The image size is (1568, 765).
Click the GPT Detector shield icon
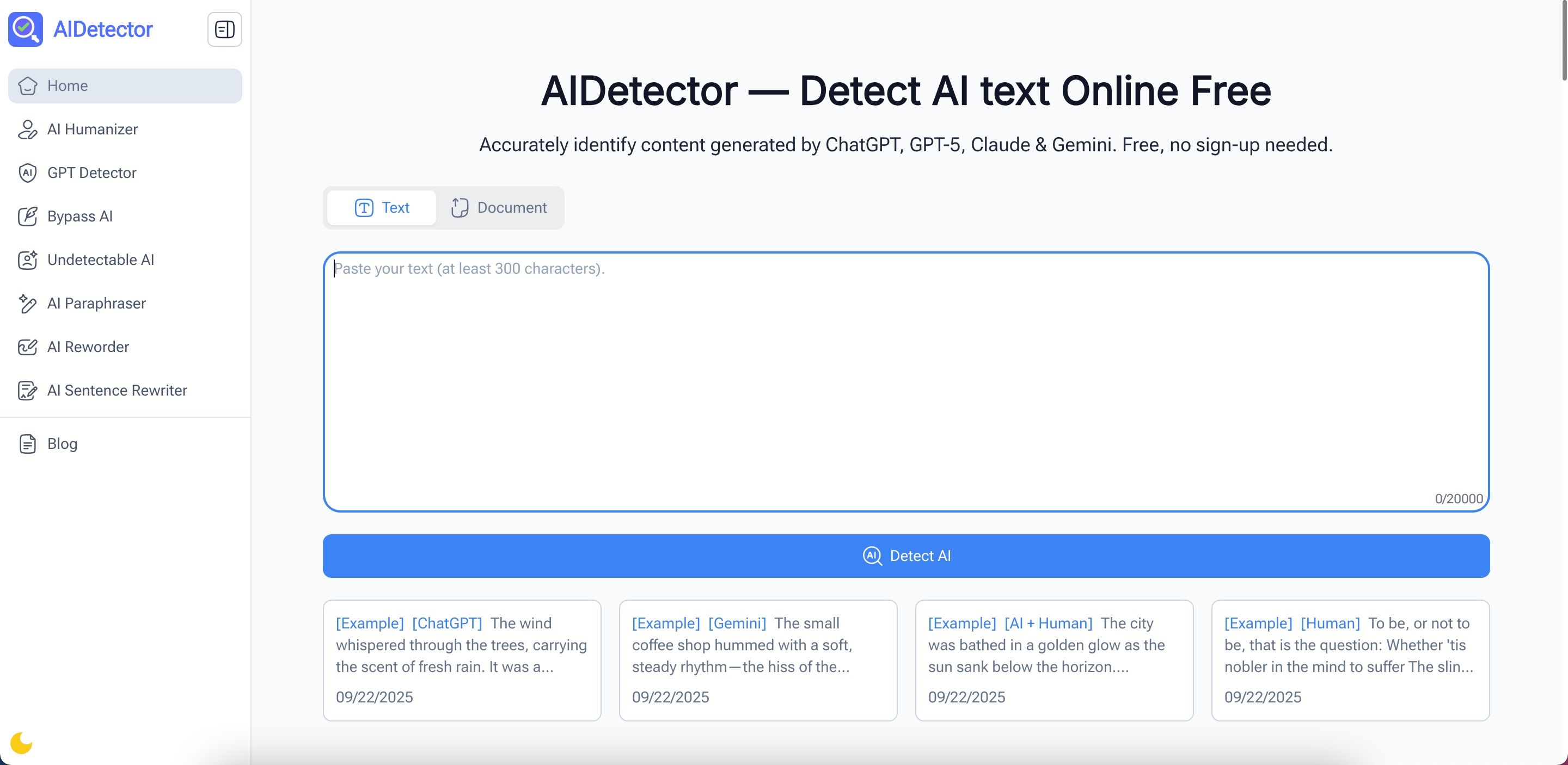(27, 172)
